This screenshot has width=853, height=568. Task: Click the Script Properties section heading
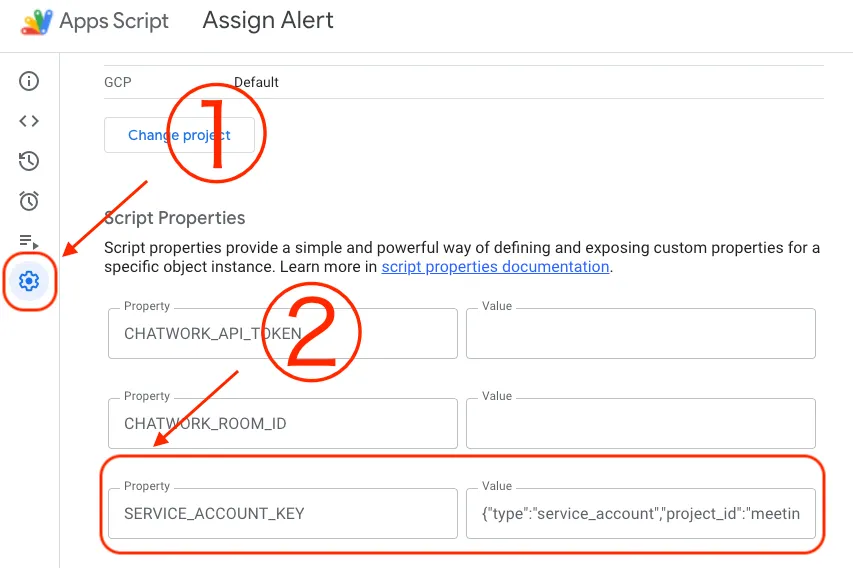(174, 218)
